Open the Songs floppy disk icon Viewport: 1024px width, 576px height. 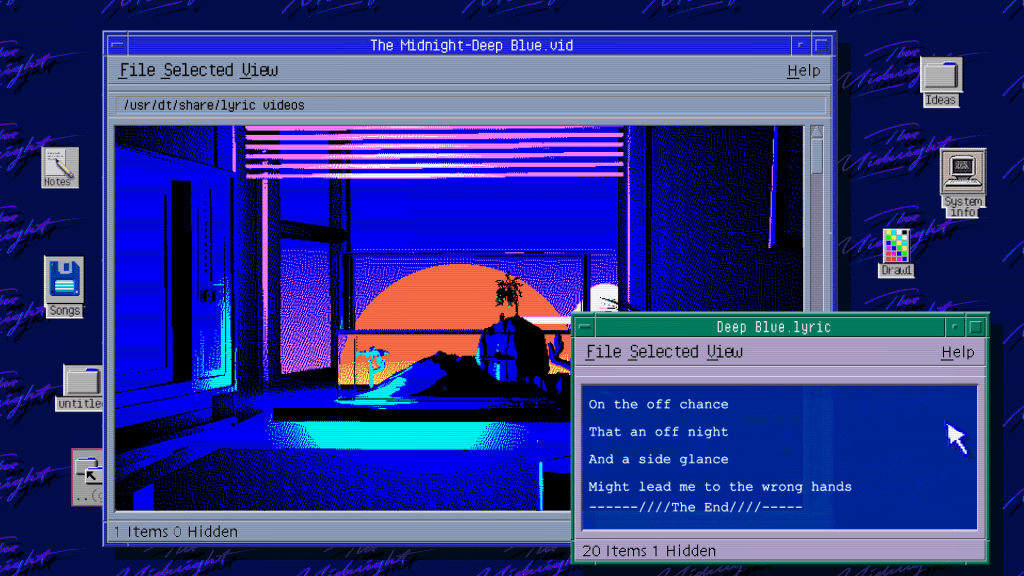click(x=64, y=286)
